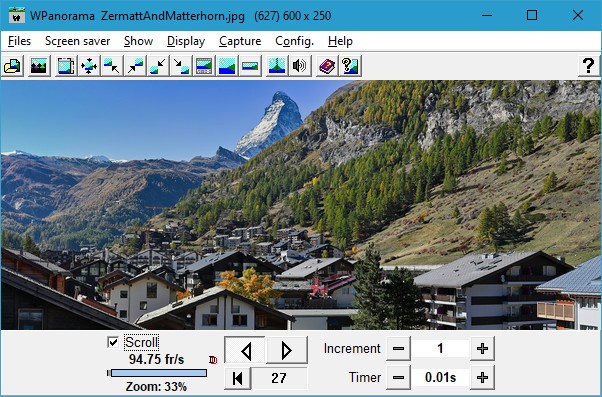The image size is (602, 397).
Task: Click the question mark button at toolbar end
Action: click(588, 66)
